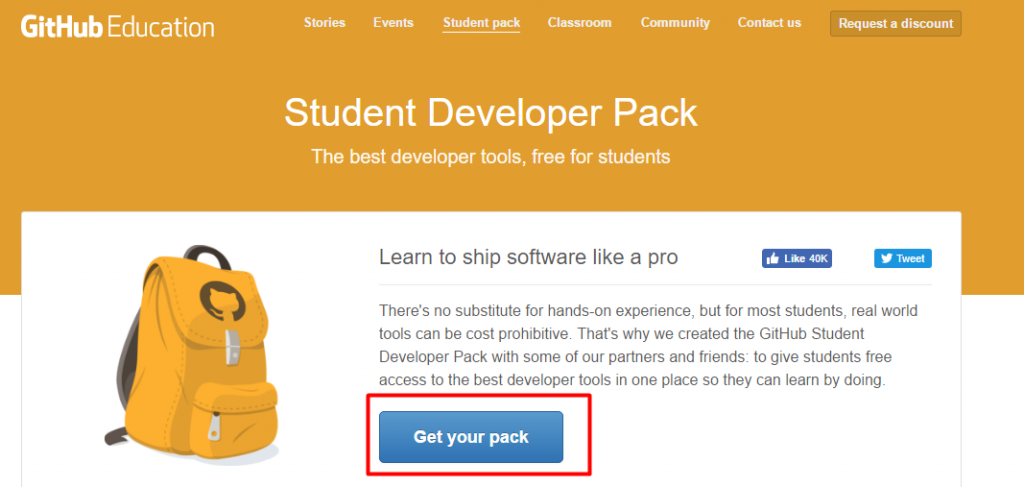The width and height of the screenshot is (1024, 487).
Task: Click the Student Developer Pack heading
Action: click(490, 113)
